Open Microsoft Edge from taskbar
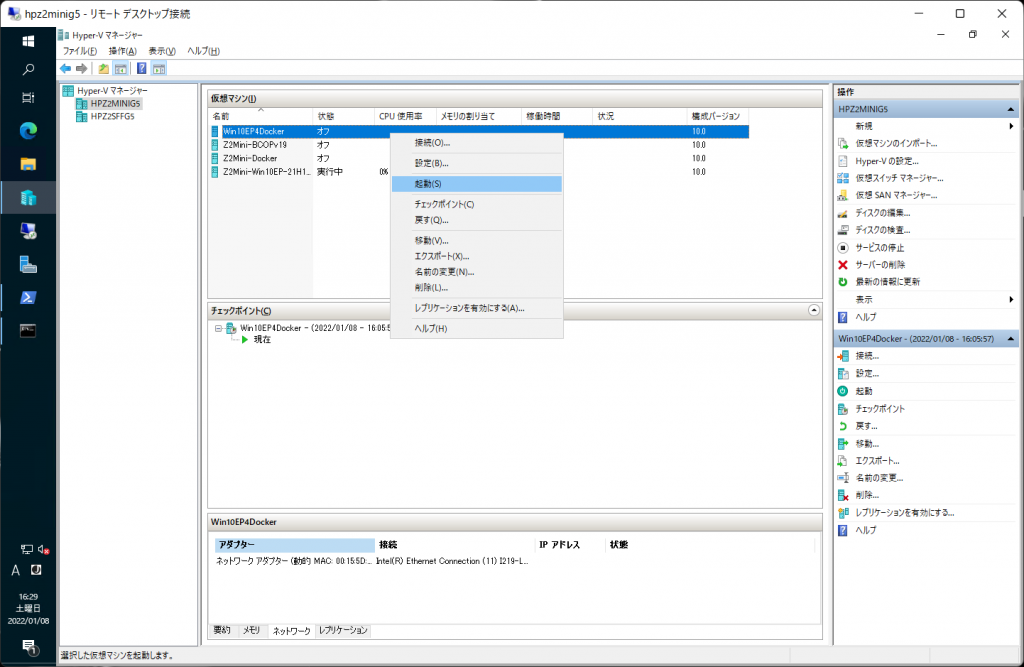Screen dimensions: 1024x667 [x=28, y=131]
